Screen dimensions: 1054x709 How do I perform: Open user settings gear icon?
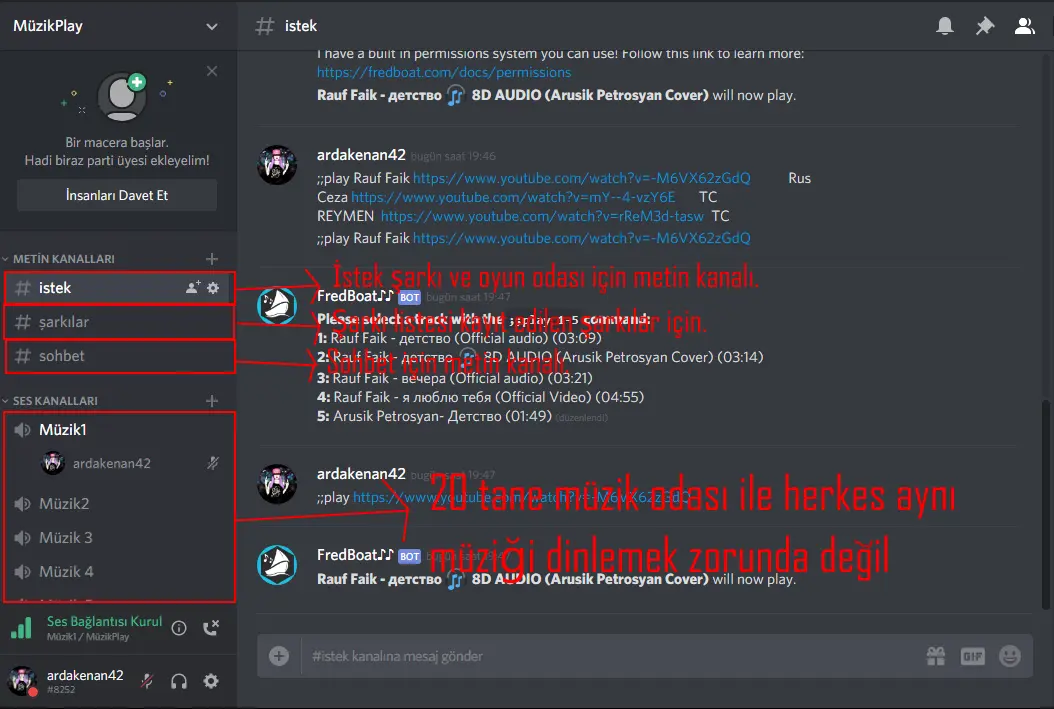[x=211, y=681]
